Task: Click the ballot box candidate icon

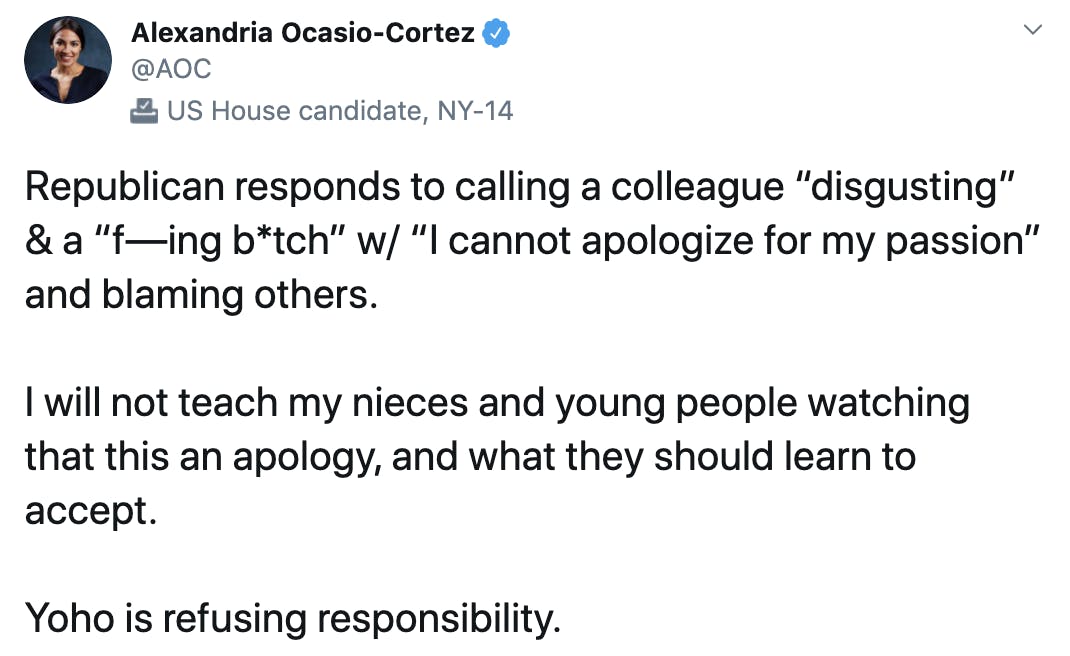Action: click(x=143, y=111)
